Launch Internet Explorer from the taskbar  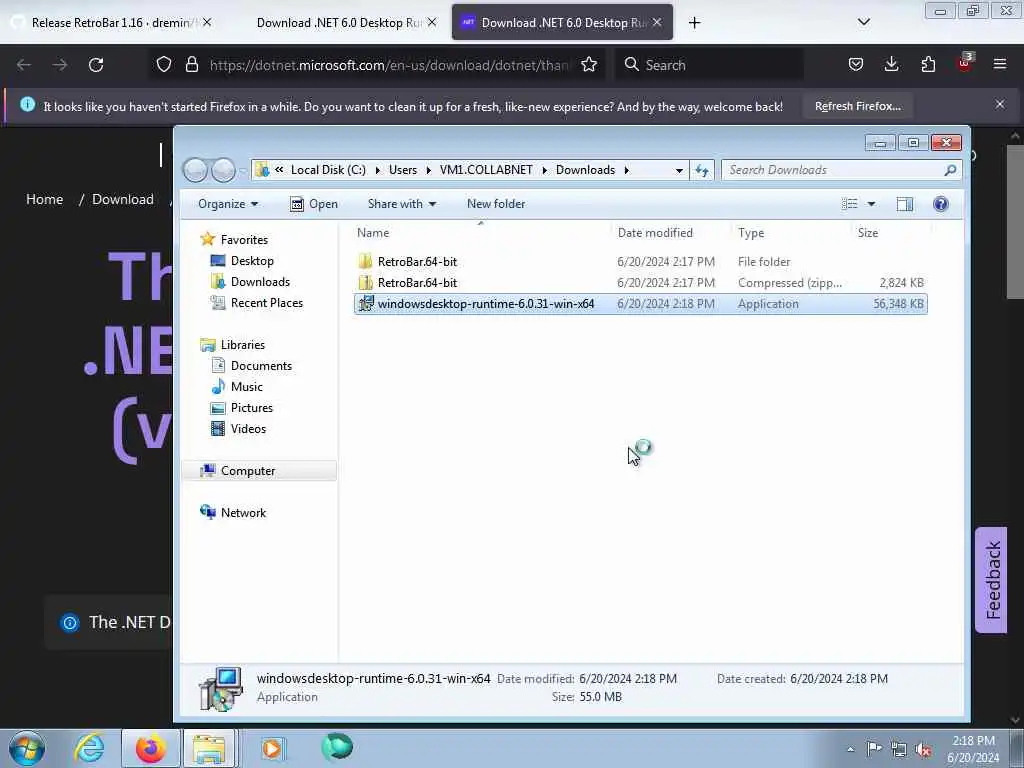(x=89, y=748)
